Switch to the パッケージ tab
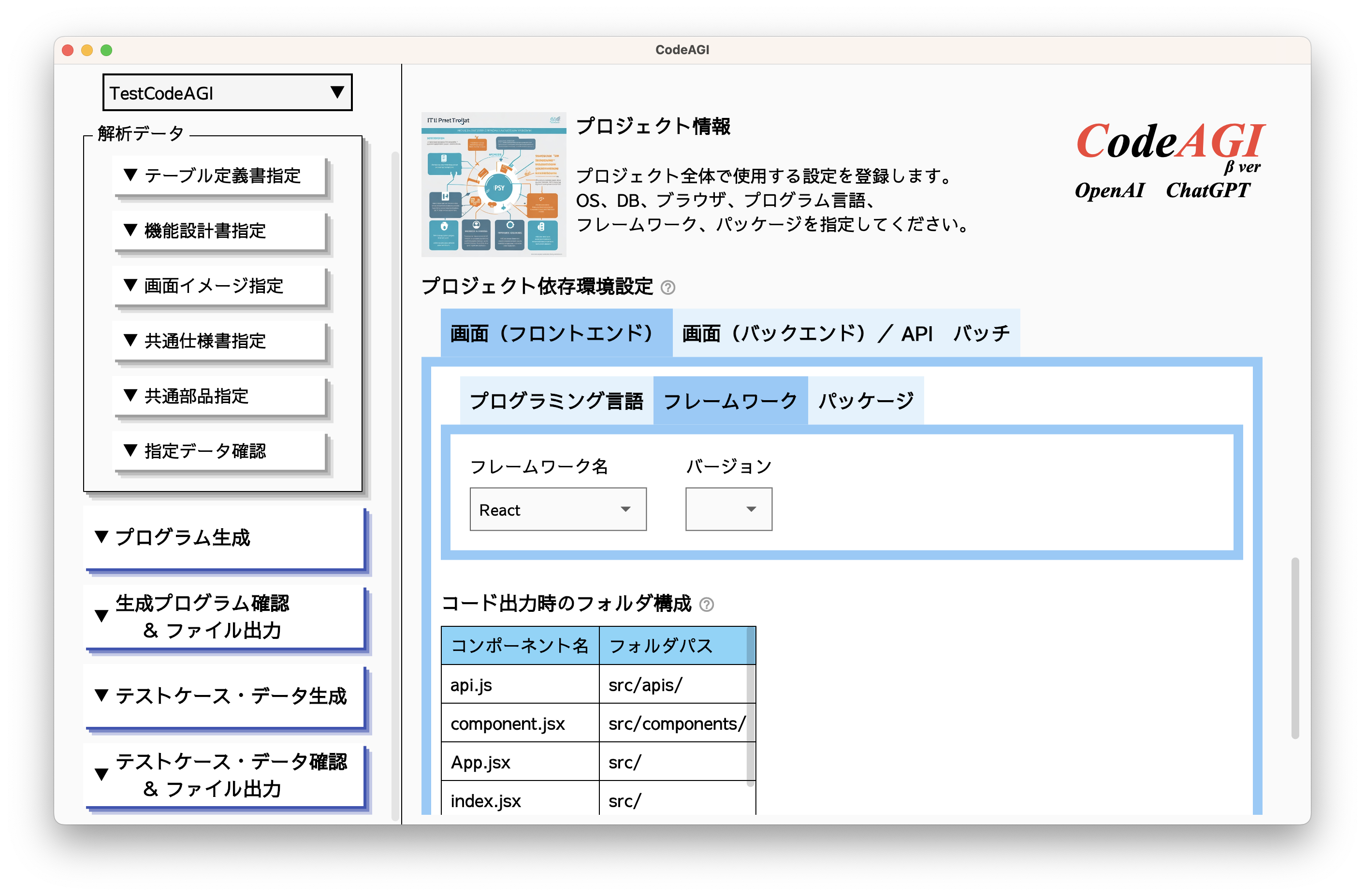The height and width of the screenshot is (896, 1365). pos(866,401)
